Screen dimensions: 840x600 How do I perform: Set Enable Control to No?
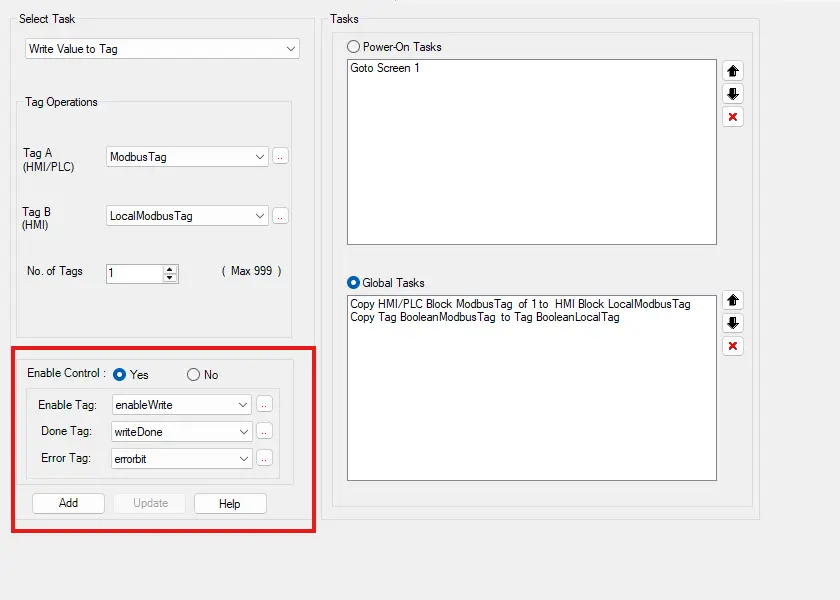coord(193,375)
